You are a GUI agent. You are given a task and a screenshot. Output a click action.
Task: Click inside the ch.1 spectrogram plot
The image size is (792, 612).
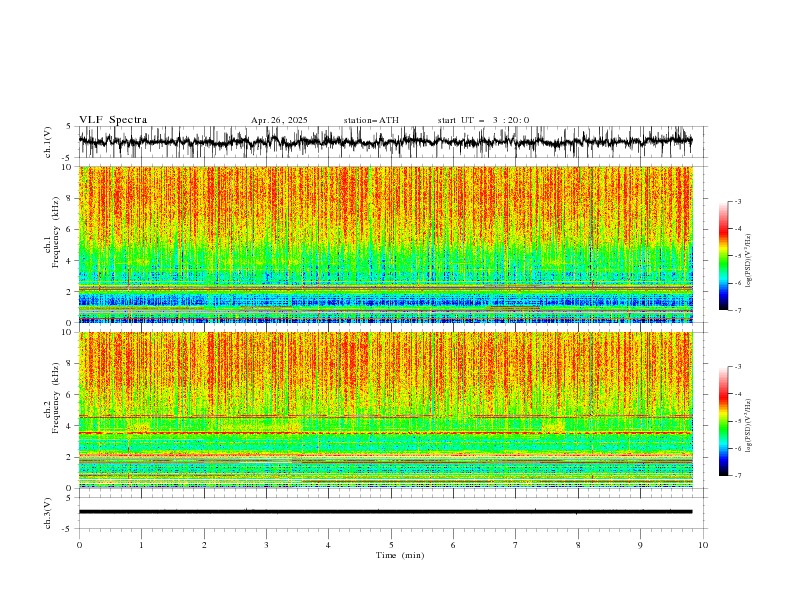point(385,244)
